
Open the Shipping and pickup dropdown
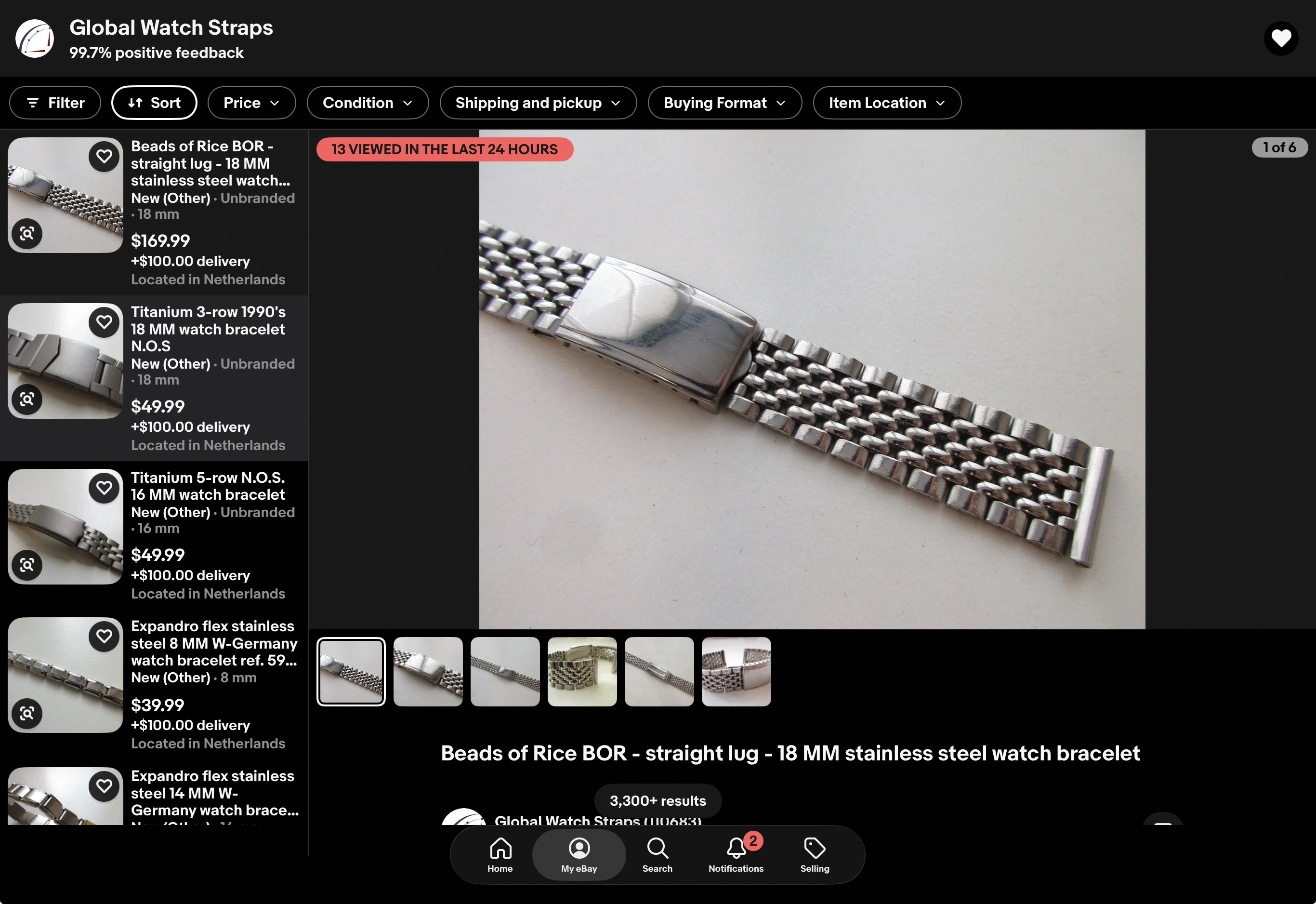[538, 103]
